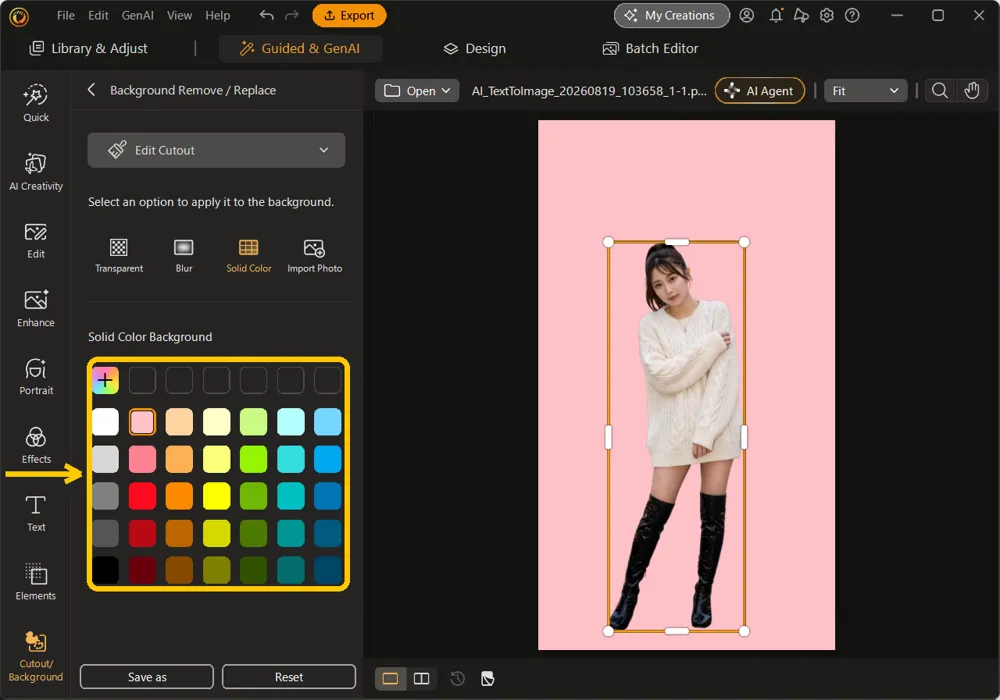Screen dimensions: 1000x700
Task: Click the AI_TextToImage file name
Action: (x=589, y=91)
